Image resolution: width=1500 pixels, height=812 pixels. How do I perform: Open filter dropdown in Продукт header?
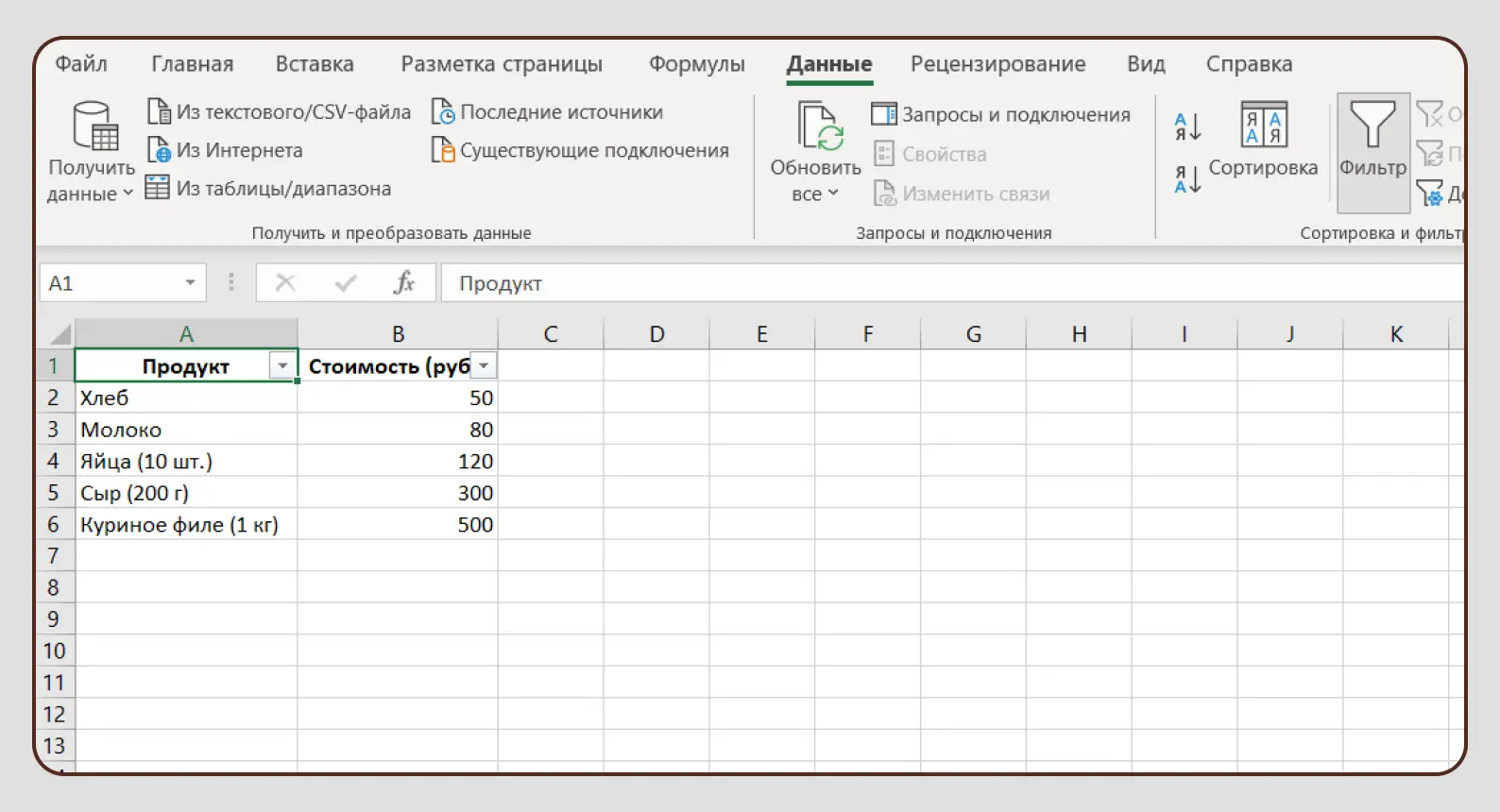pos(282,365)
